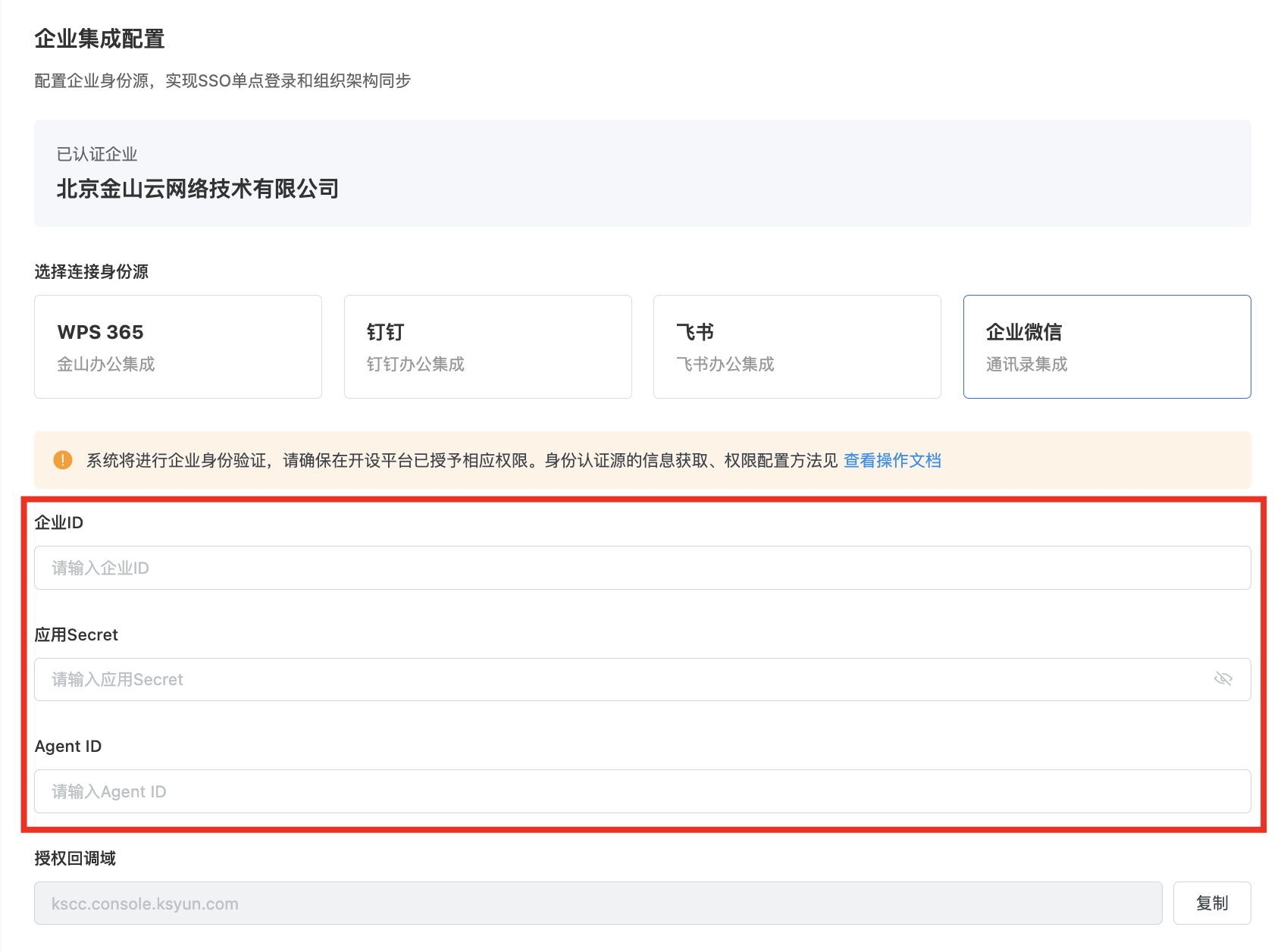Click the orange warning icon in notice
Screen dimensions: 1284x952
63,460
